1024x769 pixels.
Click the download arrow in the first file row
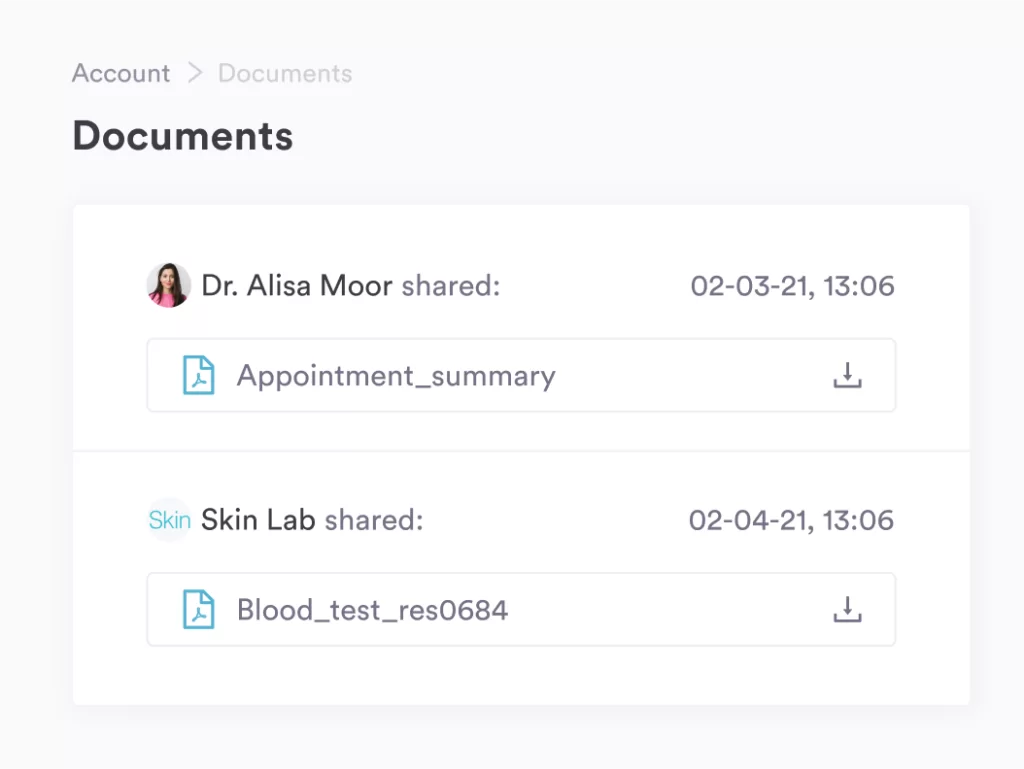tap(847, 375)
